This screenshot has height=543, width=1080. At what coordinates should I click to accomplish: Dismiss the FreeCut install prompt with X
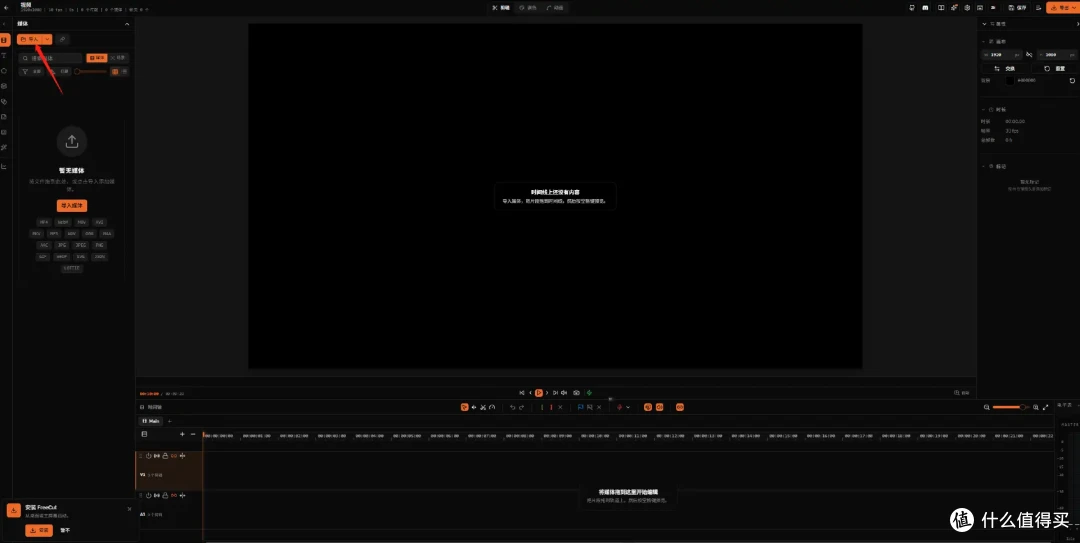(x=129, y=509)
